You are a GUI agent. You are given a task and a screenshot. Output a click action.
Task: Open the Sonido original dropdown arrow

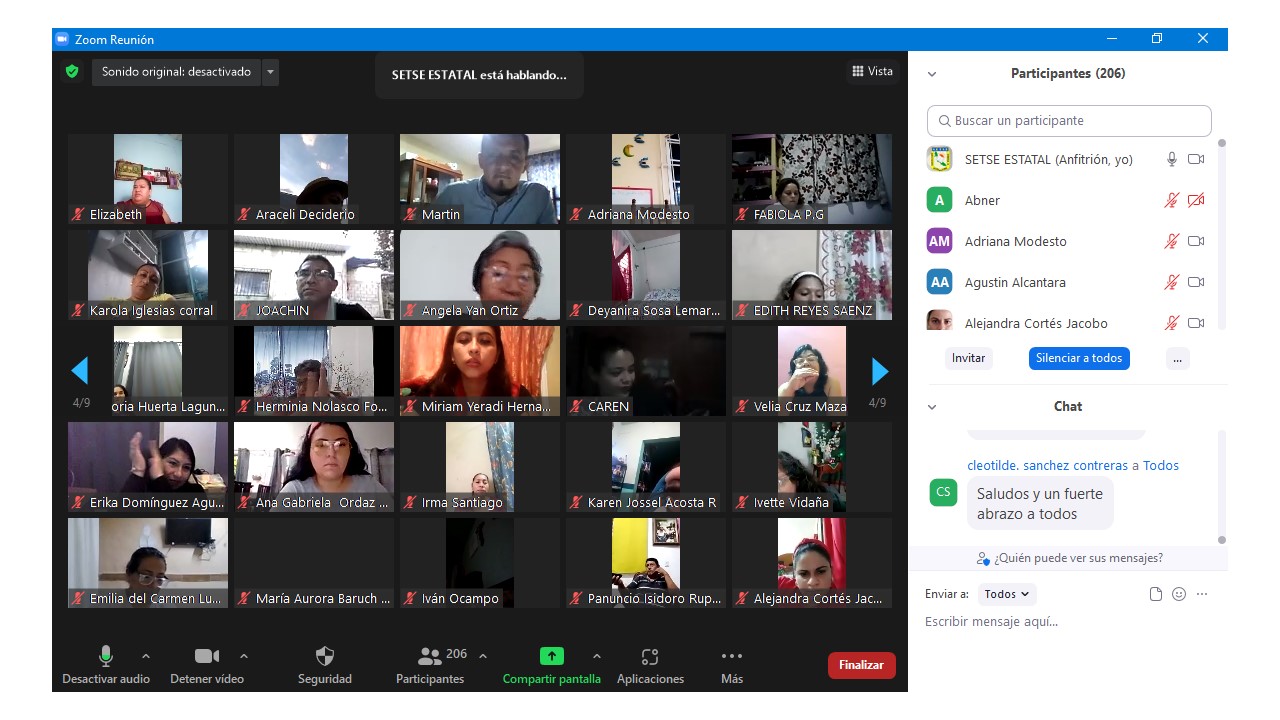click(270, 72)
